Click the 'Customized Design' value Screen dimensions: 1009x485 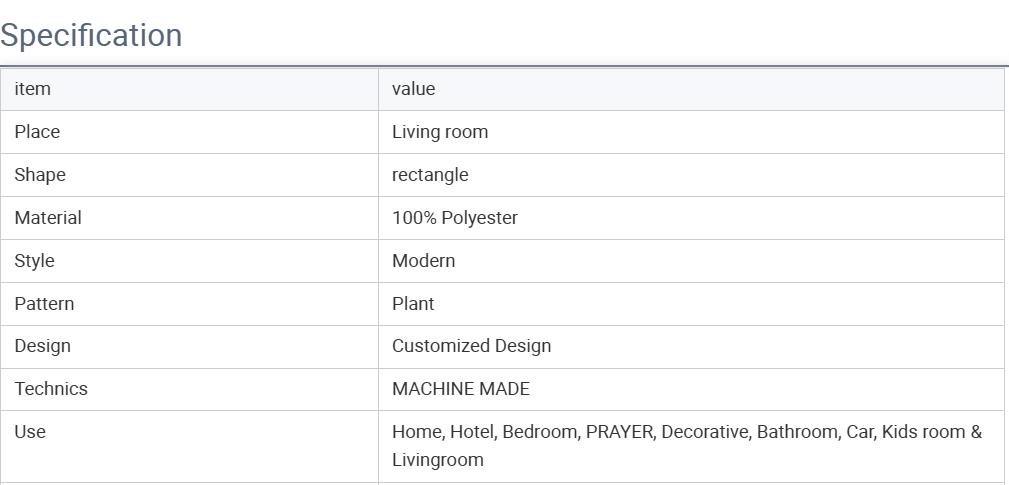coord(471,346)
